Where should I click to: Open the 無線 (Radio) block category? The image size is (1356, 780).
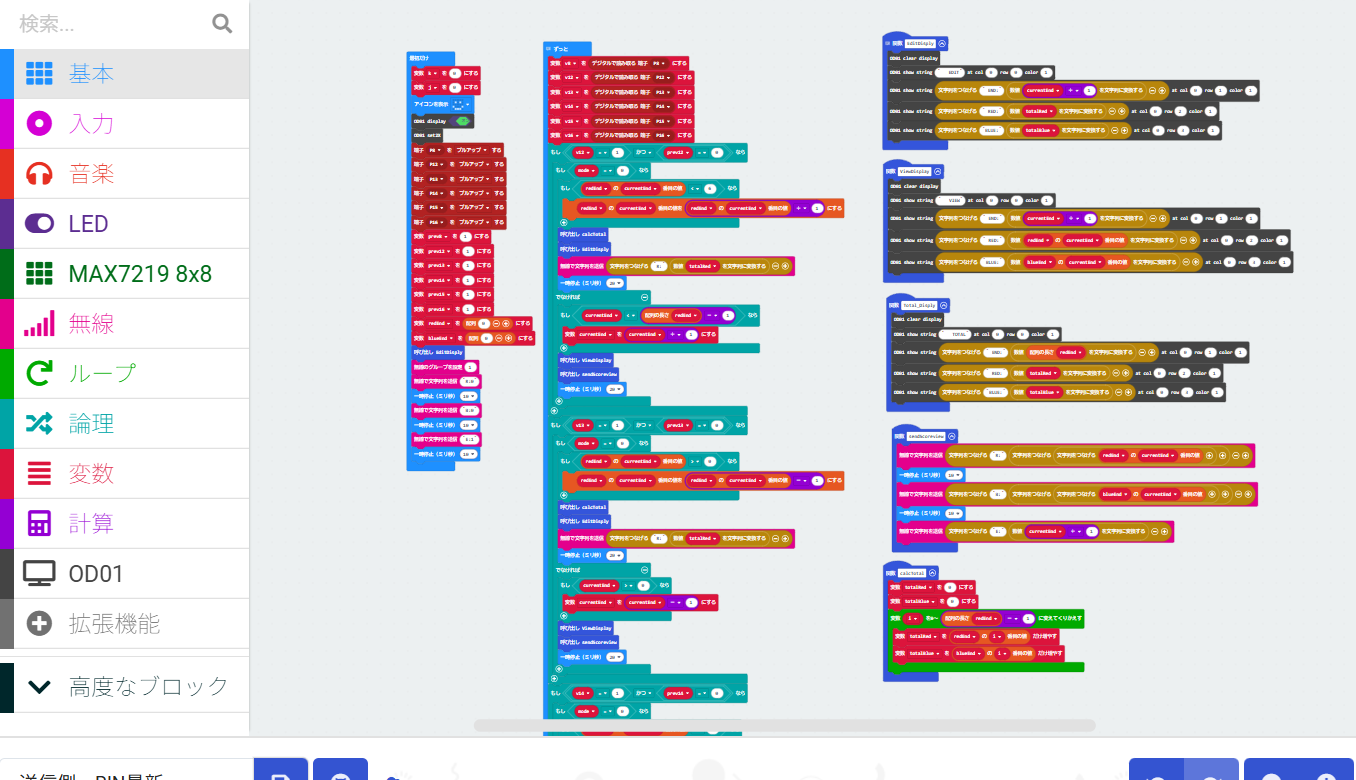click(x=91, y=324)
